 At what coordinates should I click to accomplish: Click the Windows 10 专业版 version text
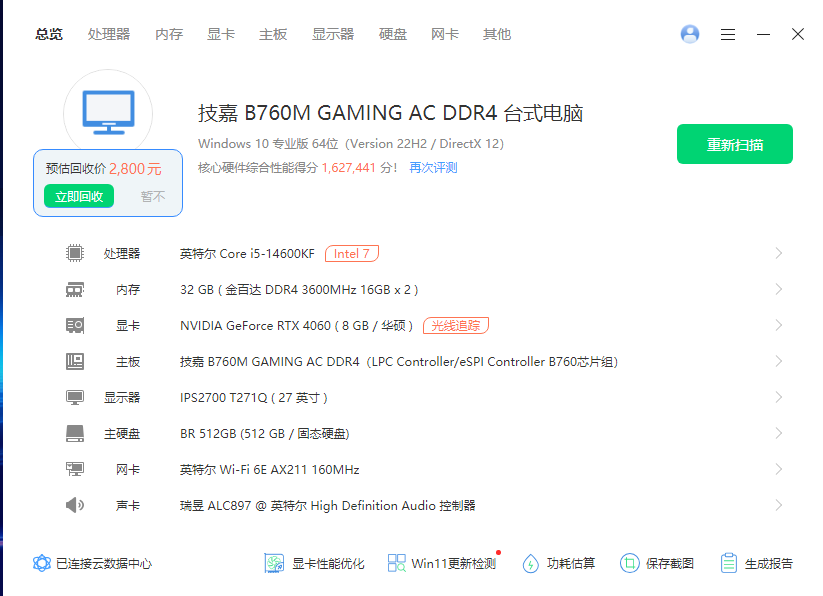(x=351, y=144)
